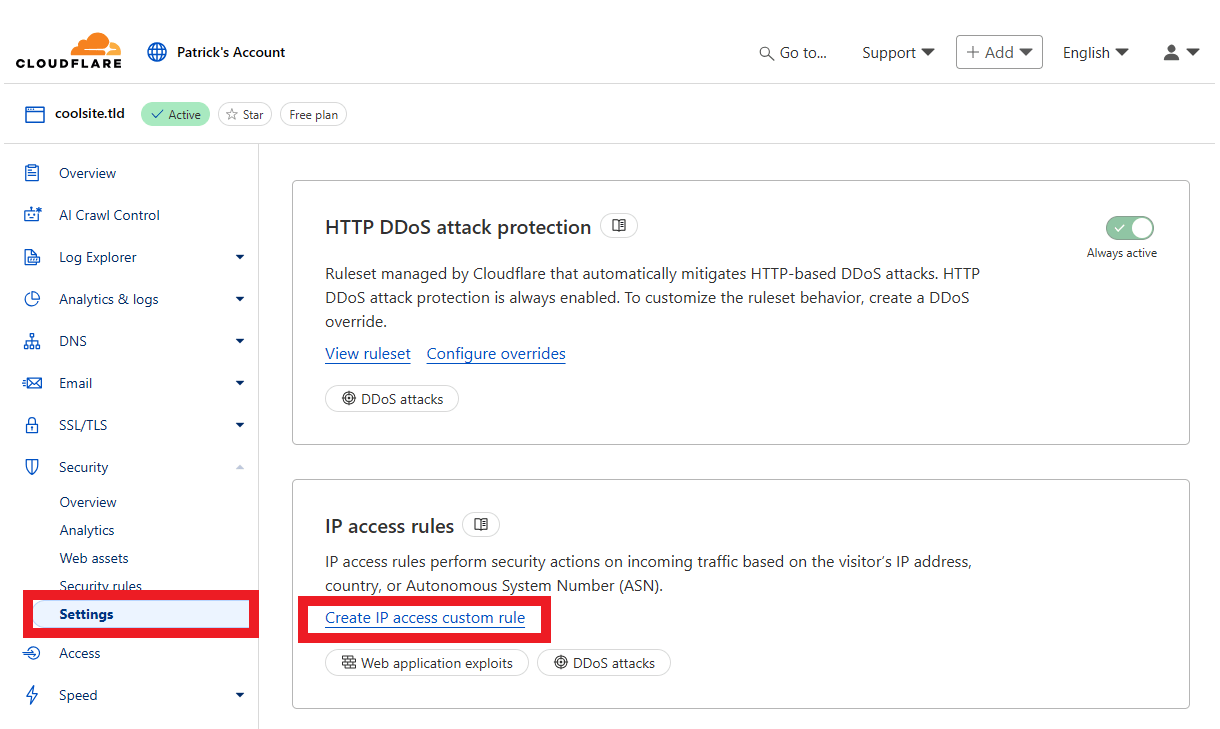Click the user profile icon
The width and height of the screenshot is (1220, 729).
tap(1180, 52)
